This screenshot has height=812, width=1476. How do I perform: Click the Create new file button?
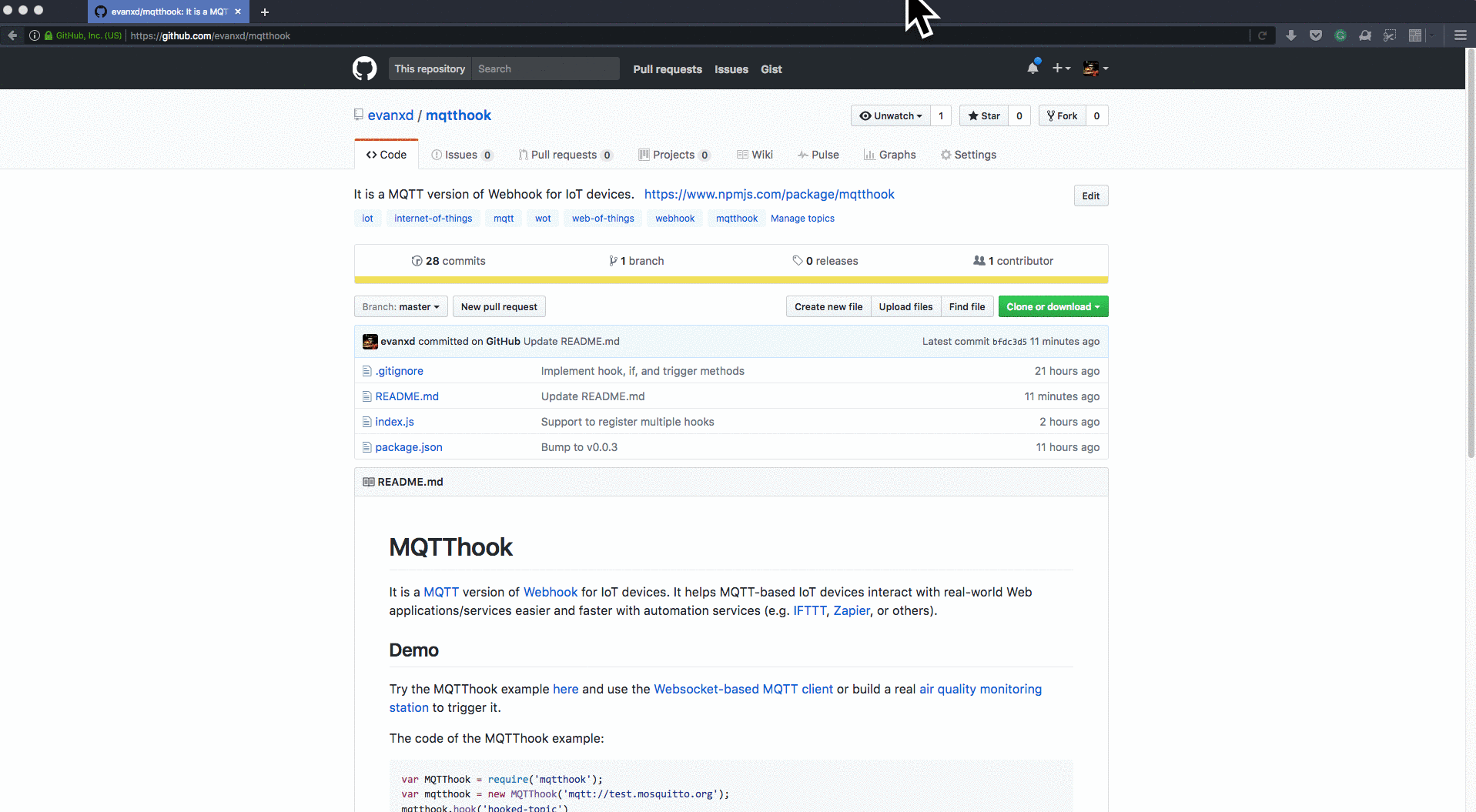pos(828,306)
